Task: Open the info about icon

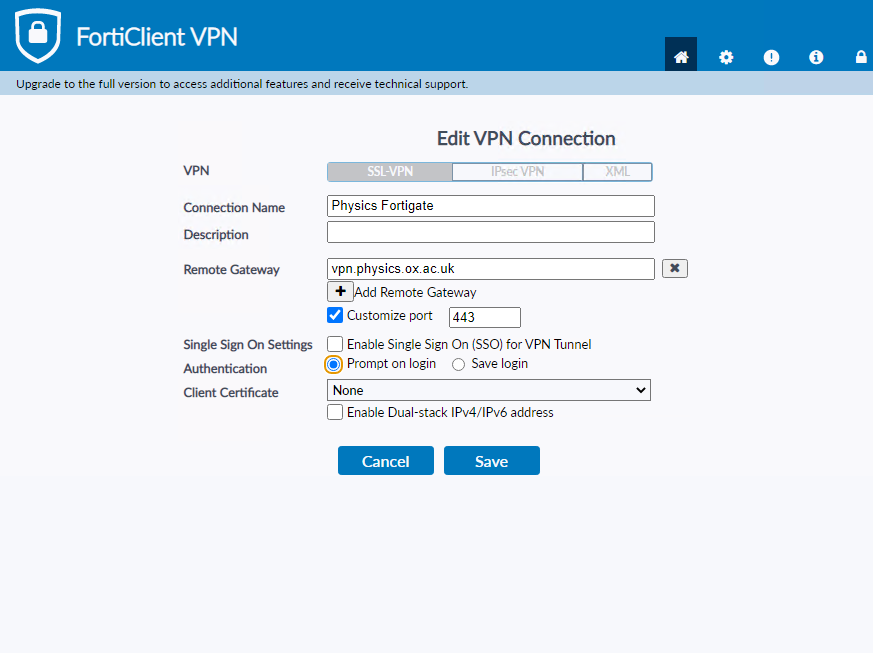Action: (x=816, y=57)
